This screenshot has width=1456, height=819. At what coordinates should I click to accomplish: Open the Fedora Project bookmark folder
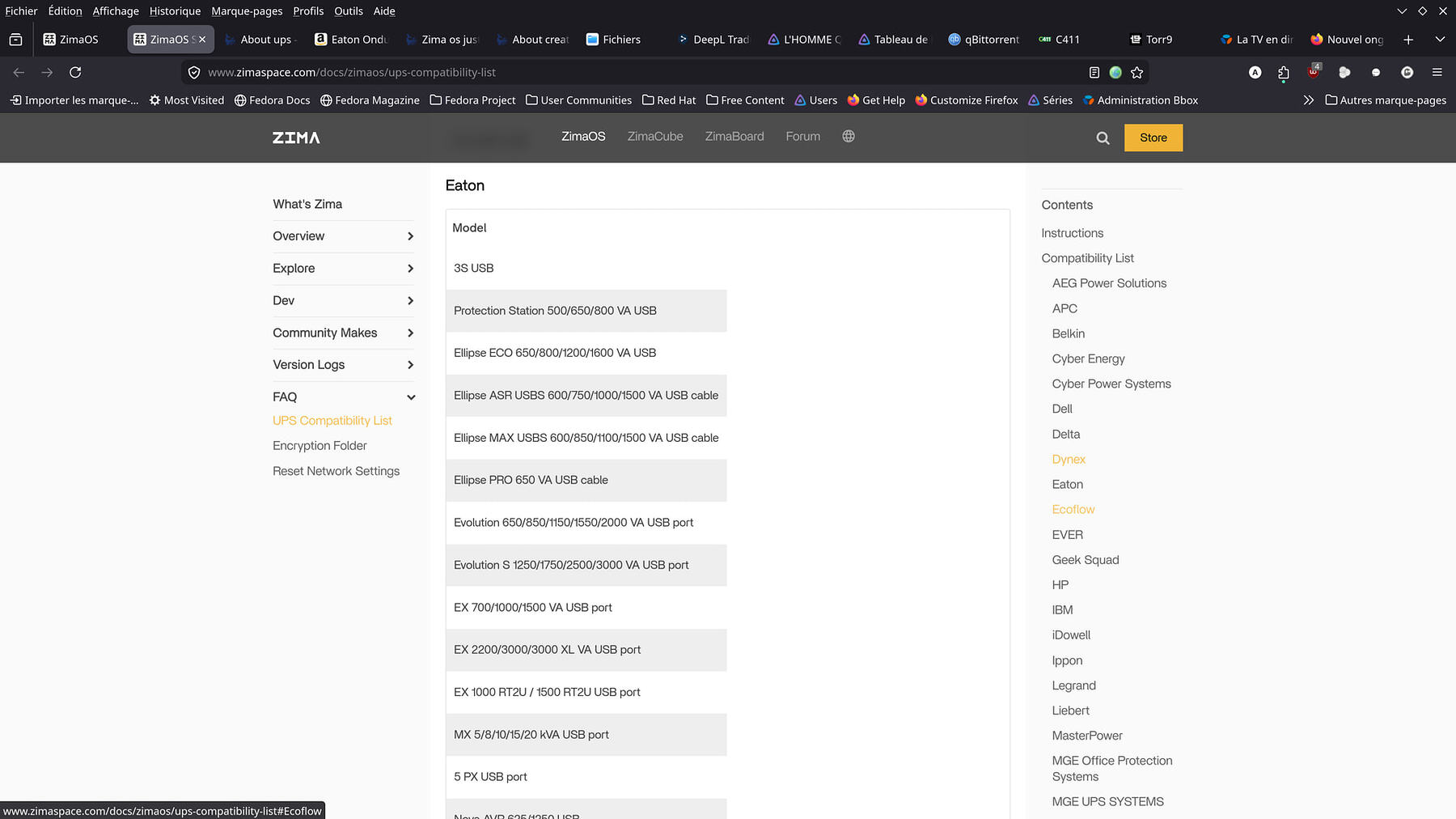tap(473, 100)
